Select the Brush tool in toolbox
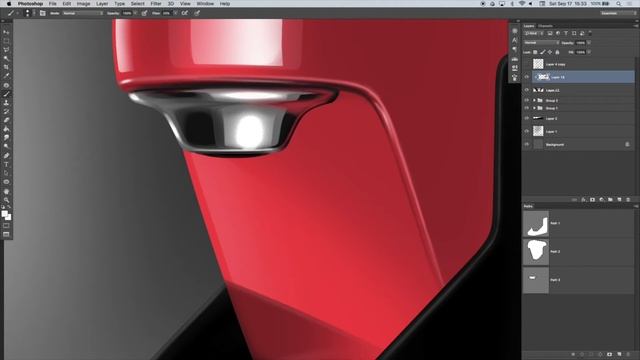 [x=6, y=94]
